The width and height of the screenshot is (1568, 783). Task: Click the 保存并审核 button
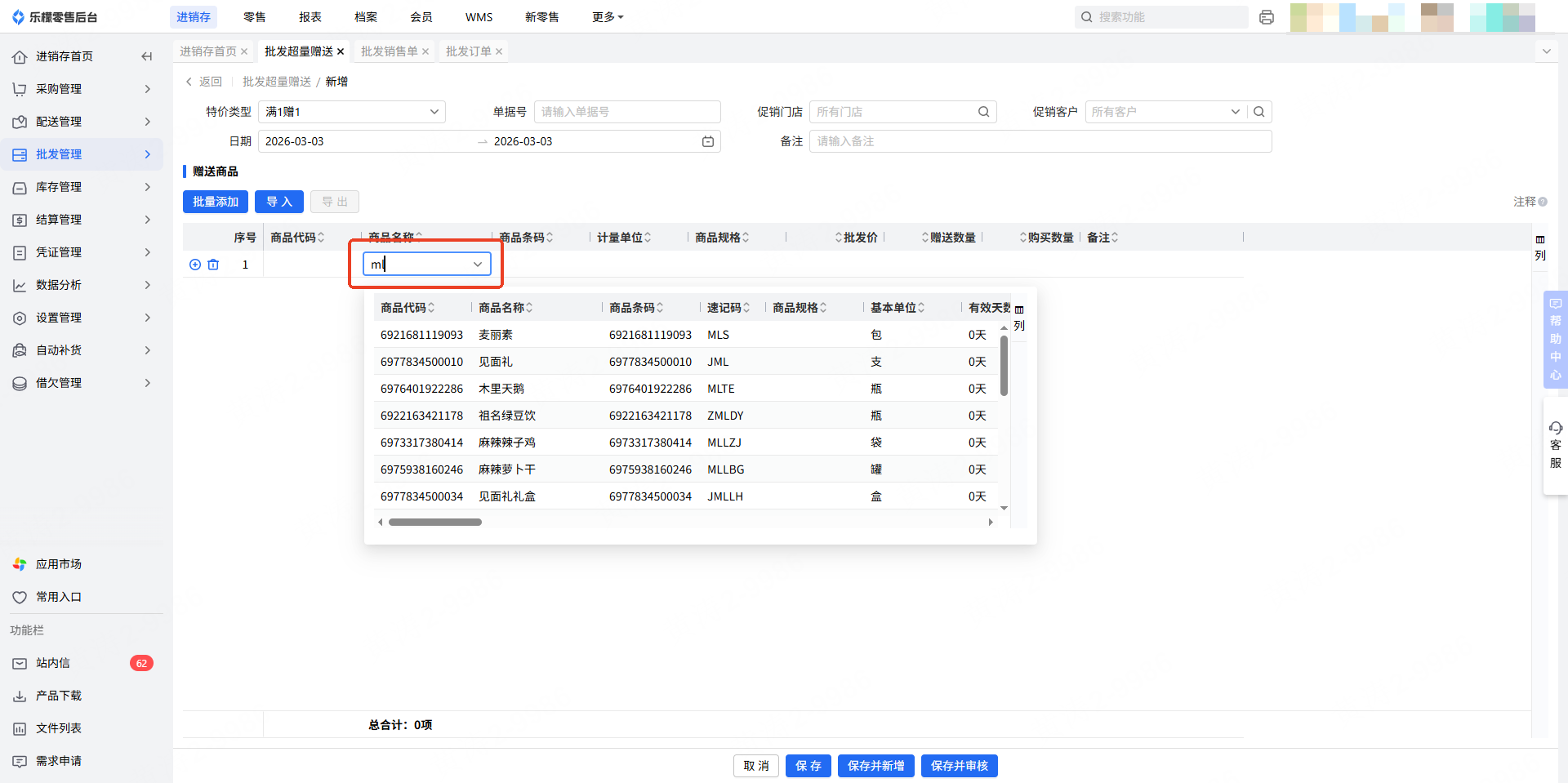960,766
